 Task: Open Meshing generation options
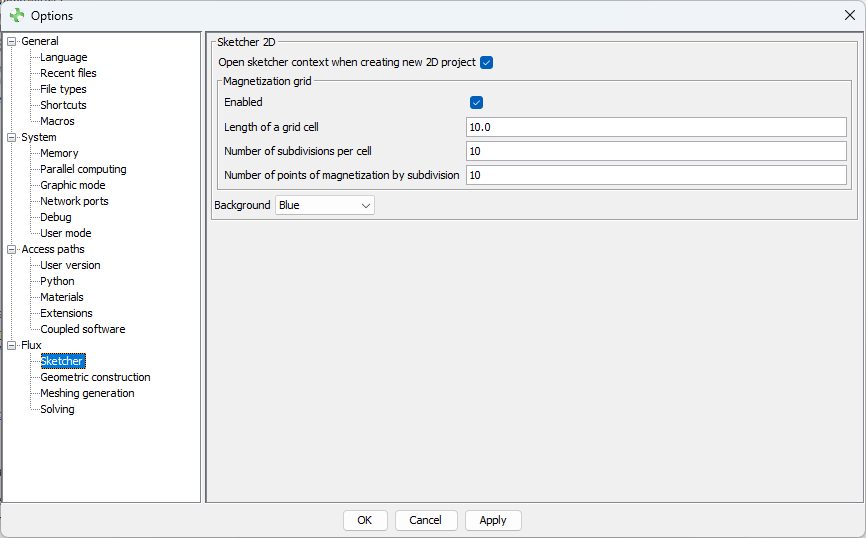point(87,393)
